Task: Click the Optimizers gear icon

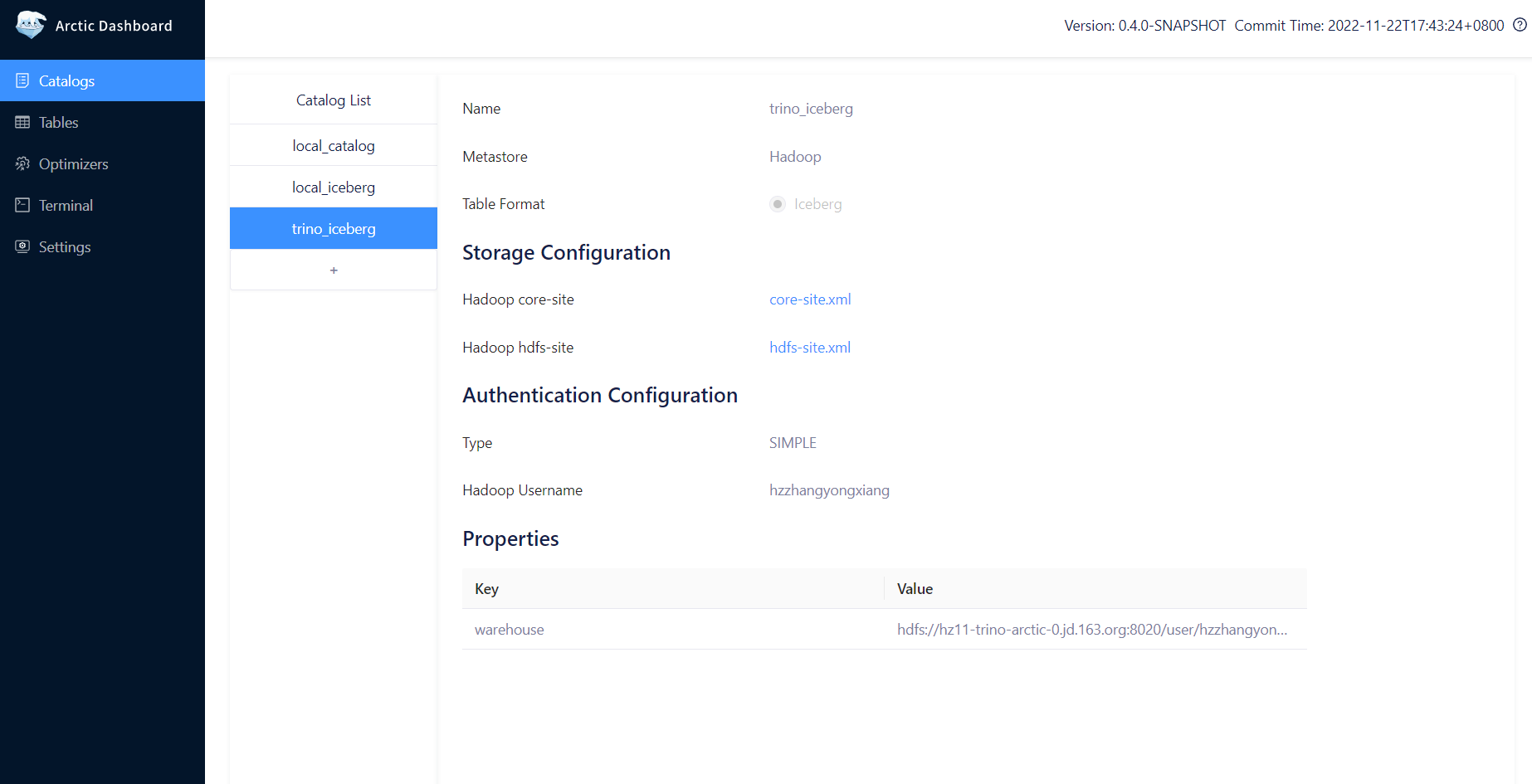Action: click(x=22, y=163)
